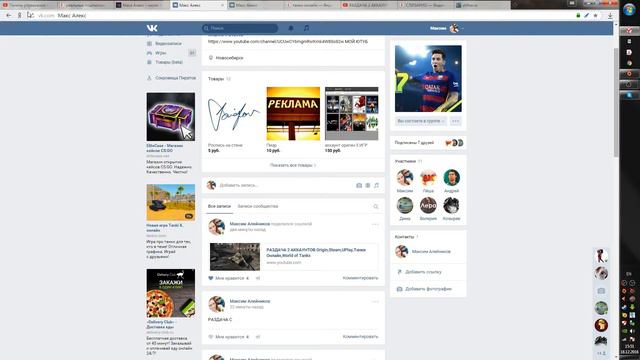Open the group avatar photo of the footballer
The height and width of the screenshot is (360, 640).
coord(428,78)
